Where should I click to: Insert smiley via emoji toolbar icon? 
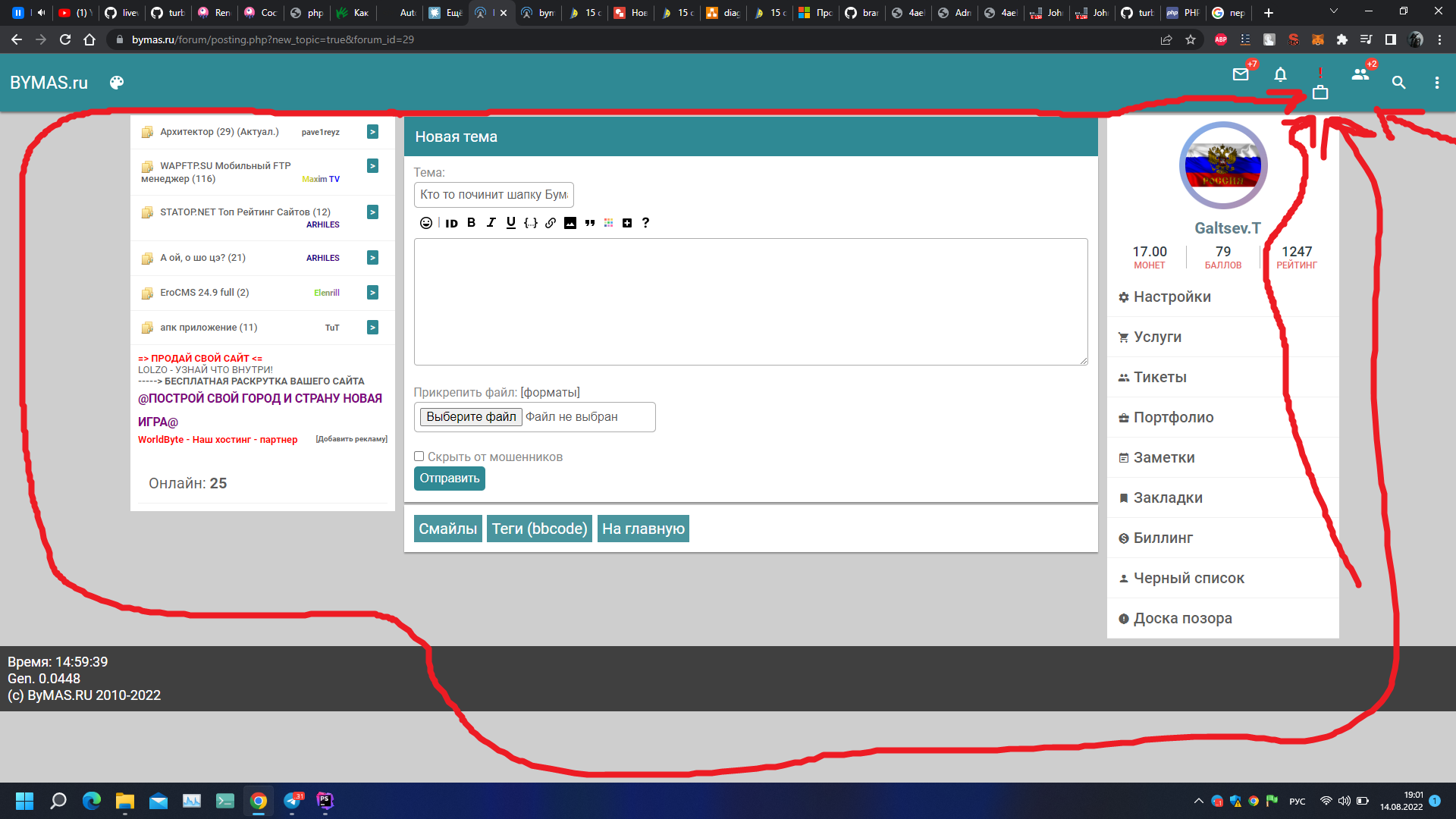click(x=426, y=223)
